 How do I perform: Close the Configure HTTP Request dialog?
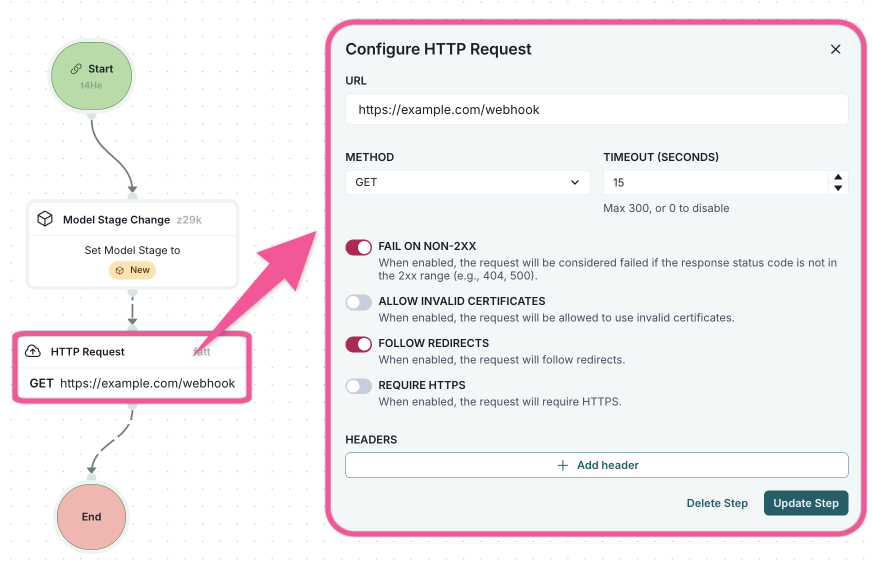(835, 49)
